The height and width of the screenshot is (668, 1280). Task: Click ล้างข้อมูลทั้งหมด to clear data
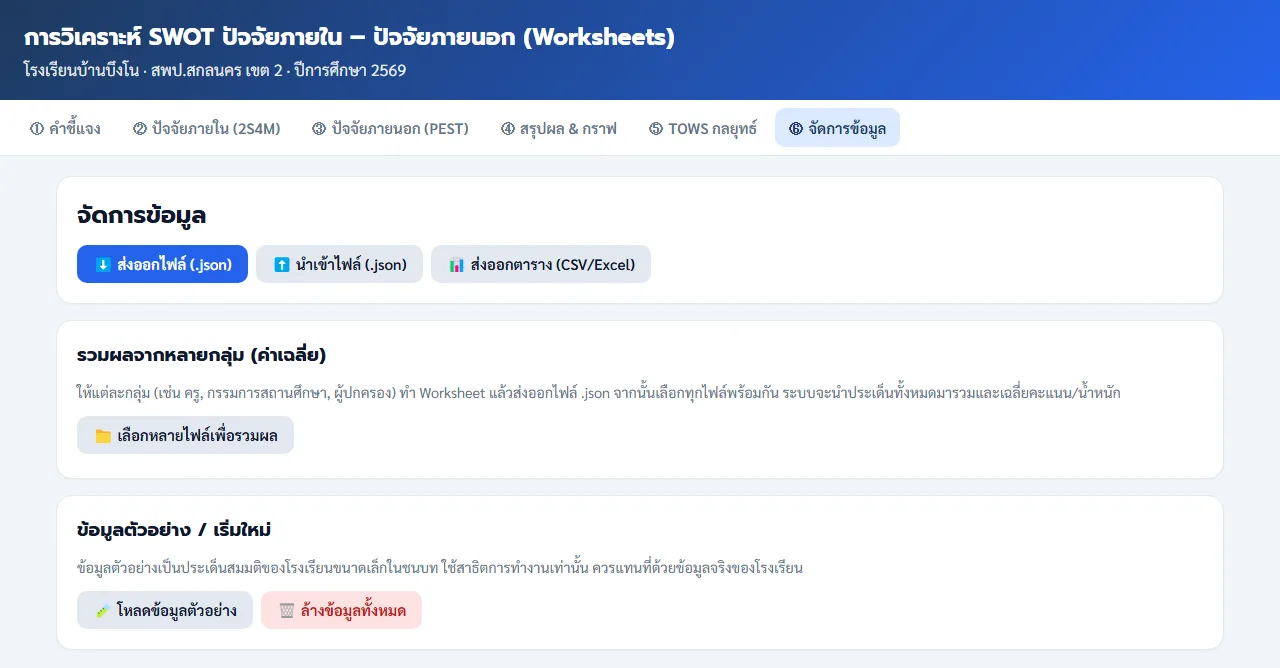point(341,610)
